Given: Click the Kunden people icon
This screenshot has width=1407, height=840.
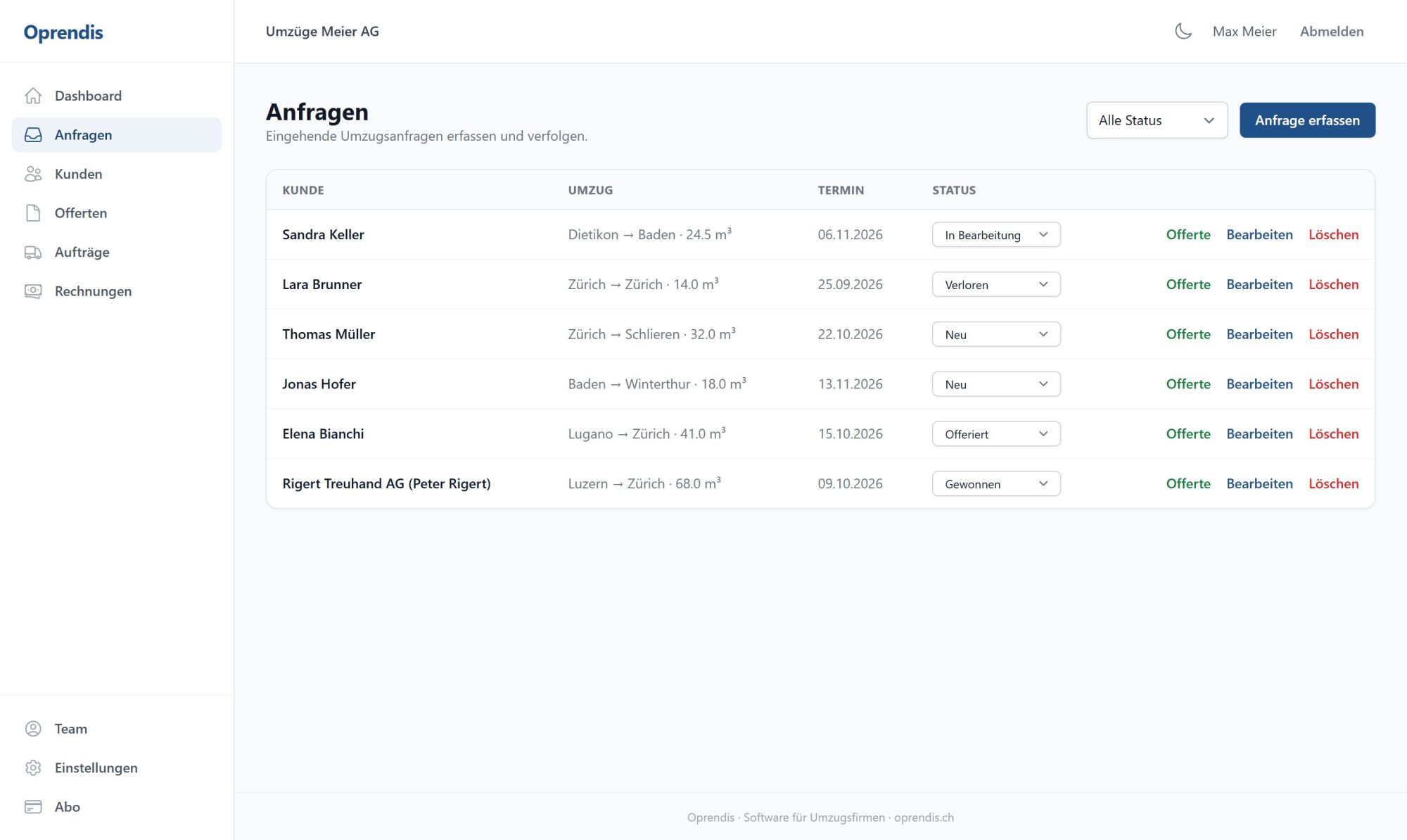Looking at the screenshot, I should coord(33,174).
